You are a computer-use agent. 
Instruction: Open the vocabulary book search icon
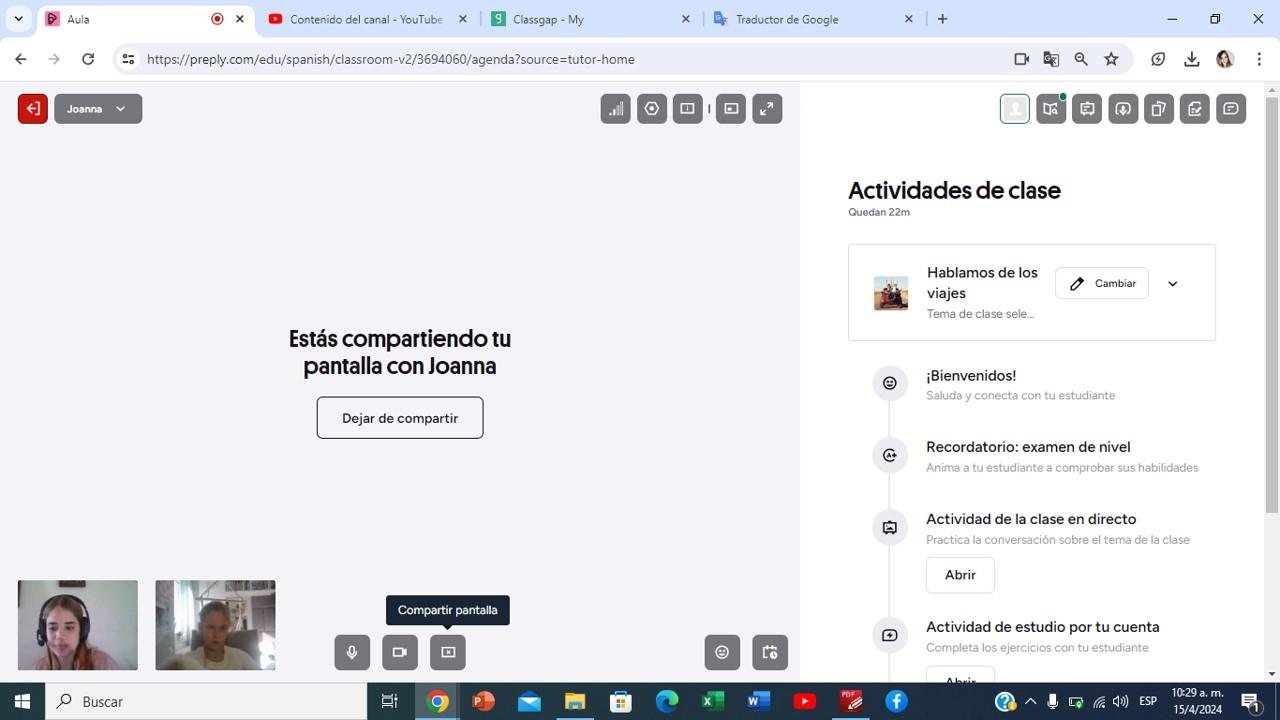(1051, 109)
